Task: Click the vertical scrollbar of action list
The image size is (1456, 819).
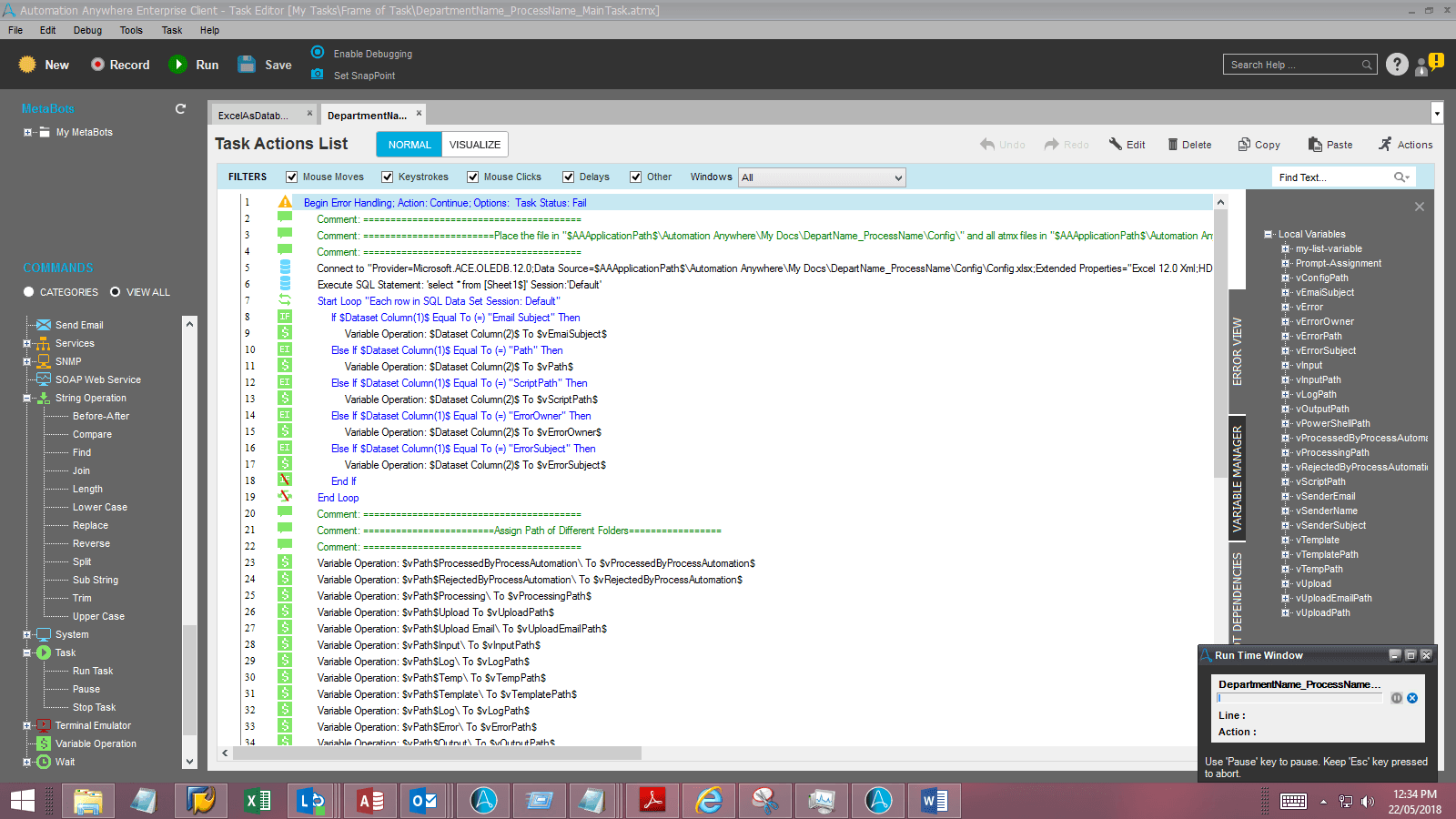Action: pos(1220,344)
